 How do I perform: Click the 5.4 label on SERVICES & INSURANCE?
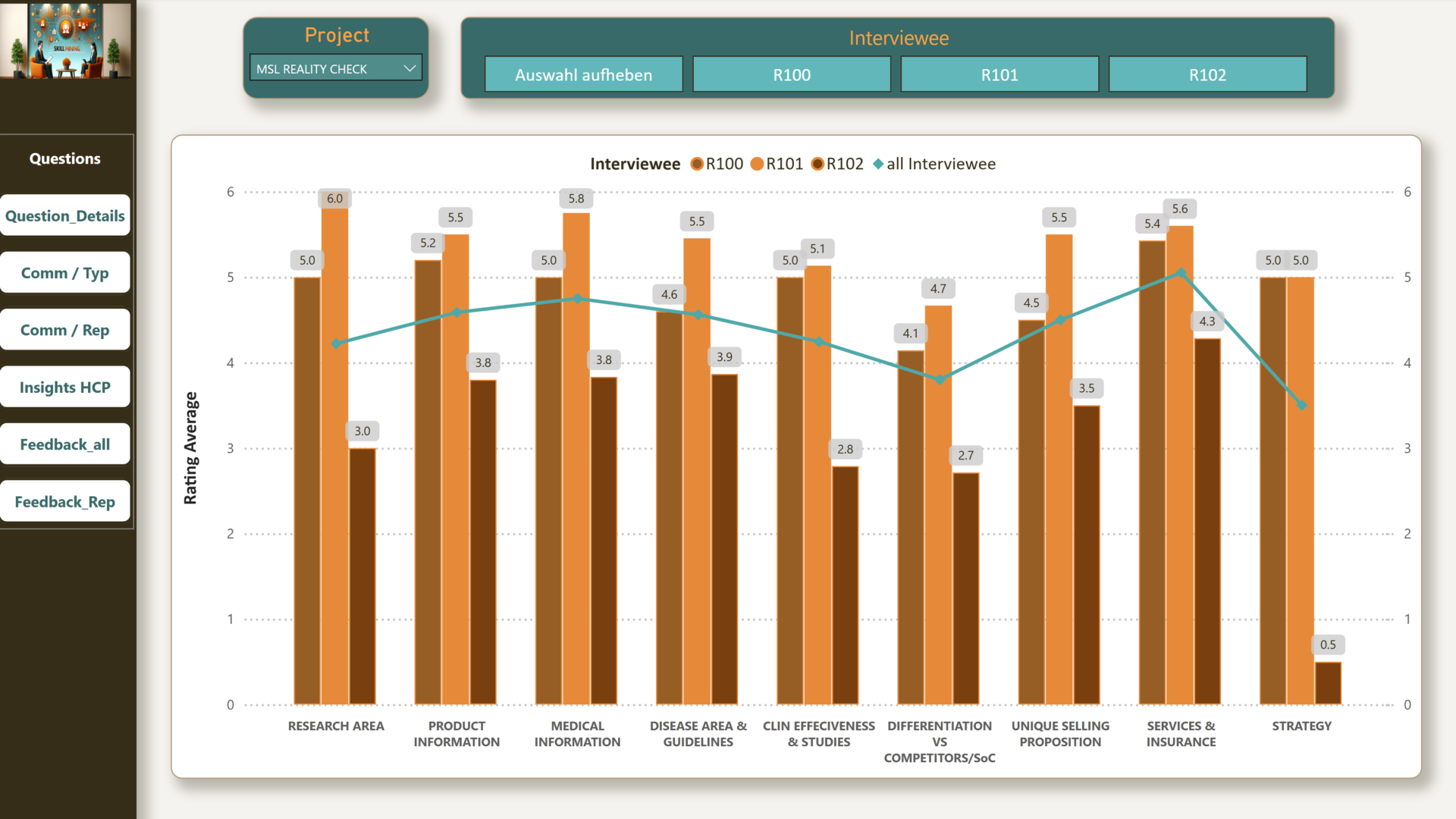pos(1152,223)
